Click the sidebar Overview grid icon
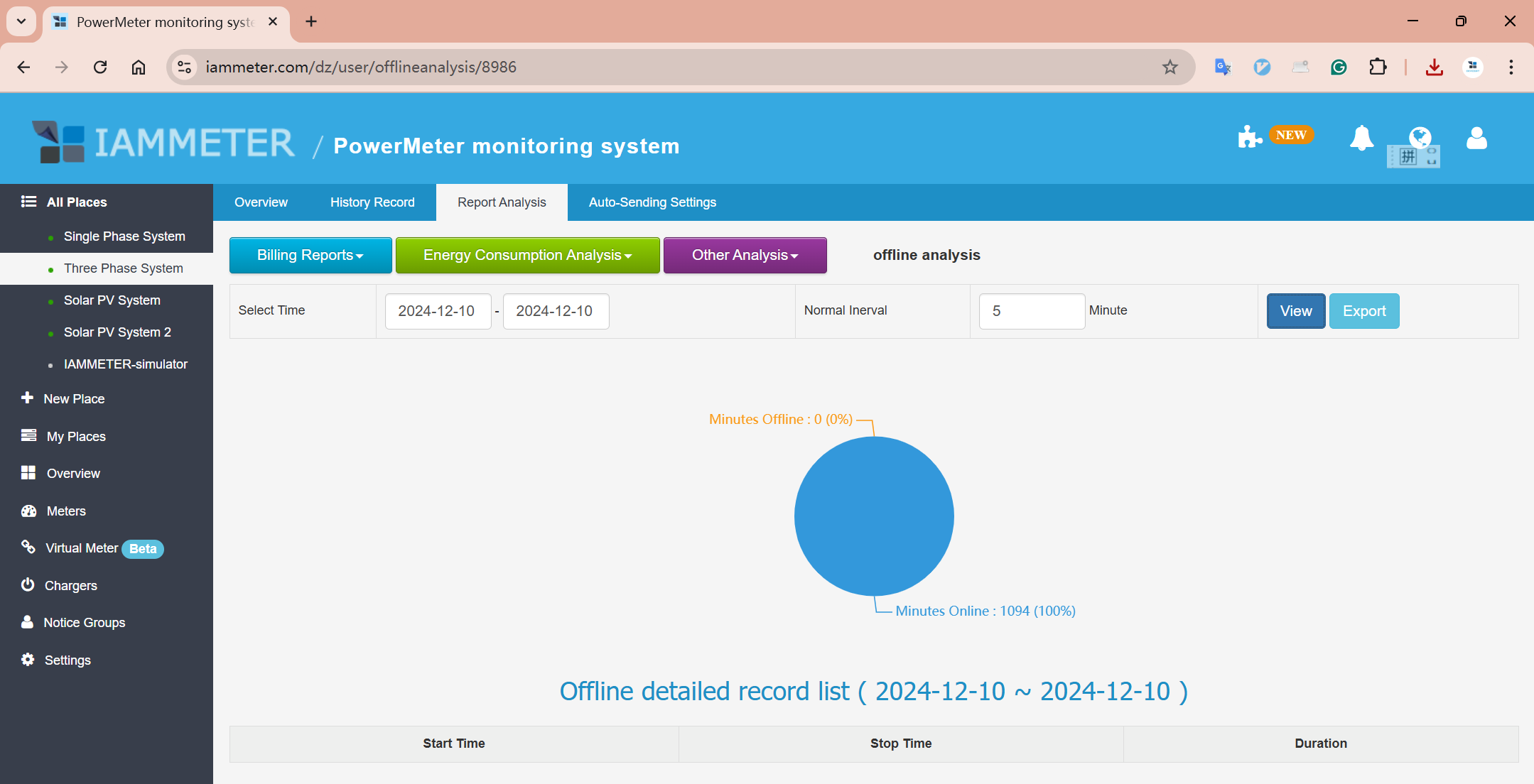Image resolution: width=1534 pixels, height=784 pixels. 28,473
